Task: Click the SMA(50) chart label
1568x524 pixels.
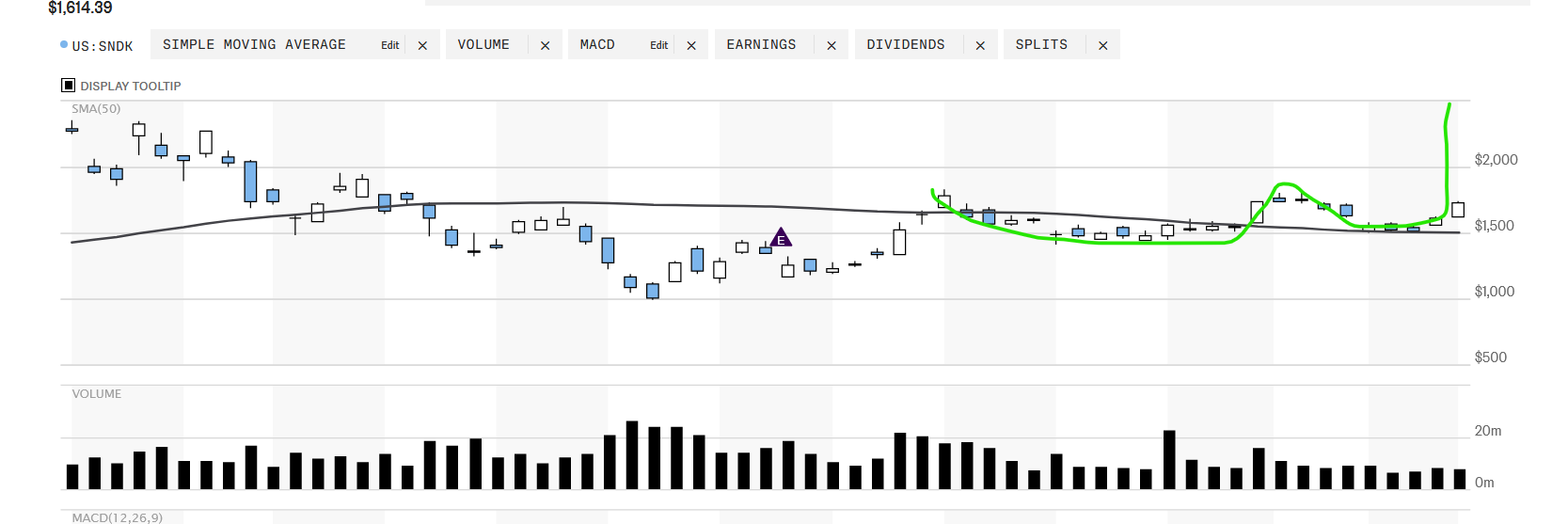Action: pyautogui.click(x=96, y=109)
